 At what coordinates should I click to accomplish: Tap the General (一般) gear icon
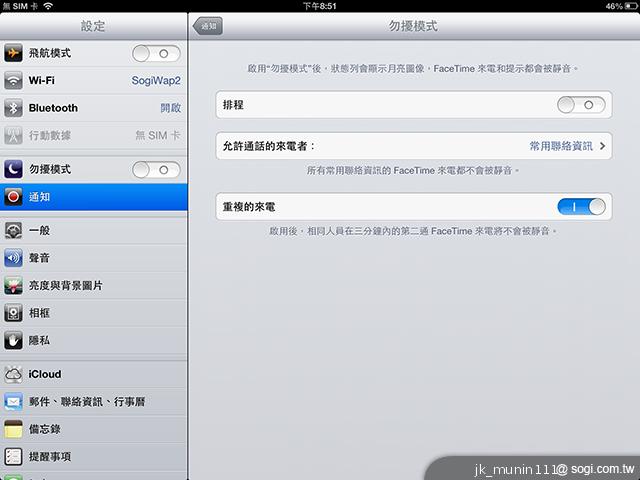click(x=13, y=231)
